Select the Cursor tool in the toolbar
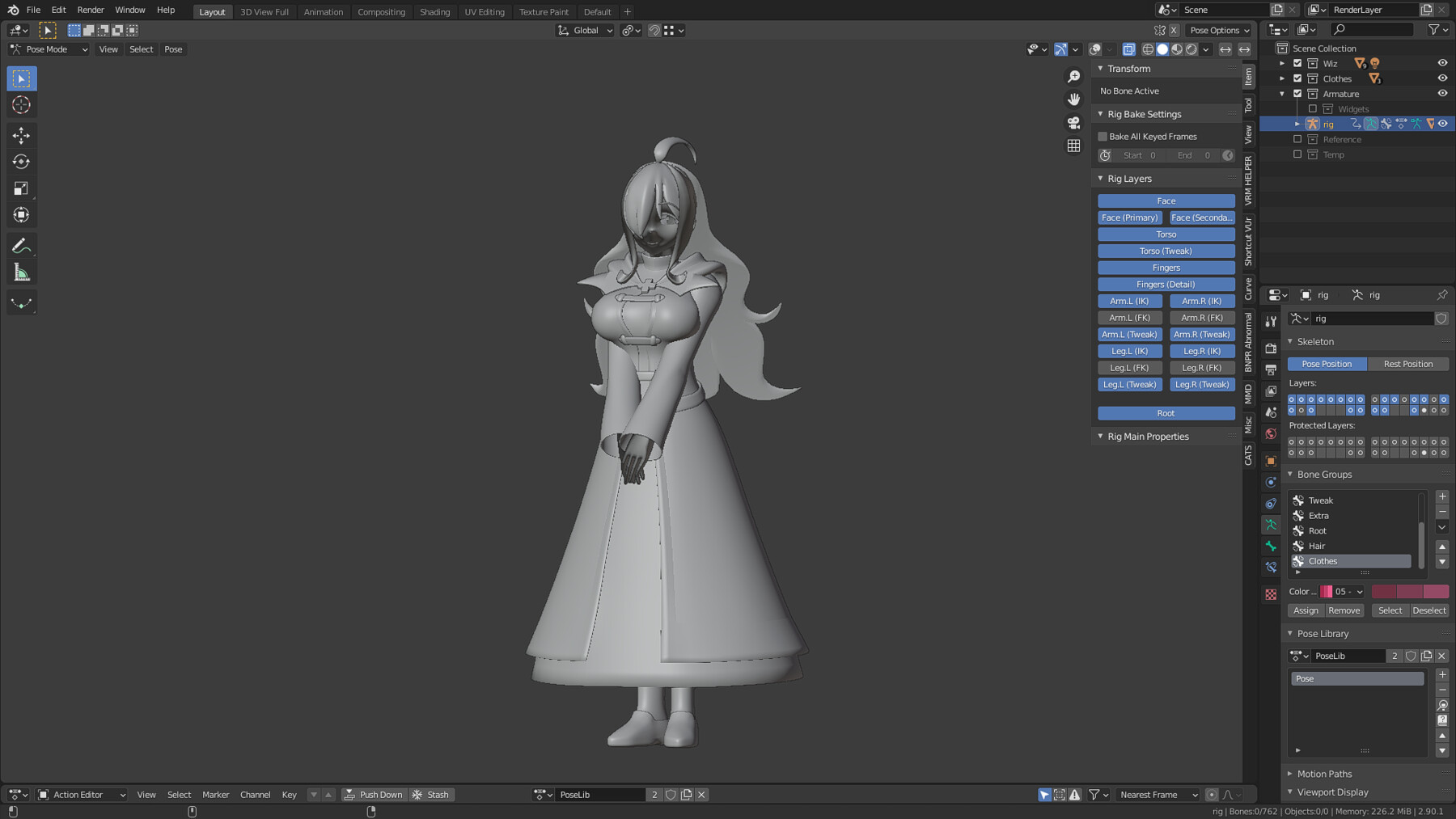This screenshot has height=819, width=1456. pyautogui.click(x=21, y=105)
